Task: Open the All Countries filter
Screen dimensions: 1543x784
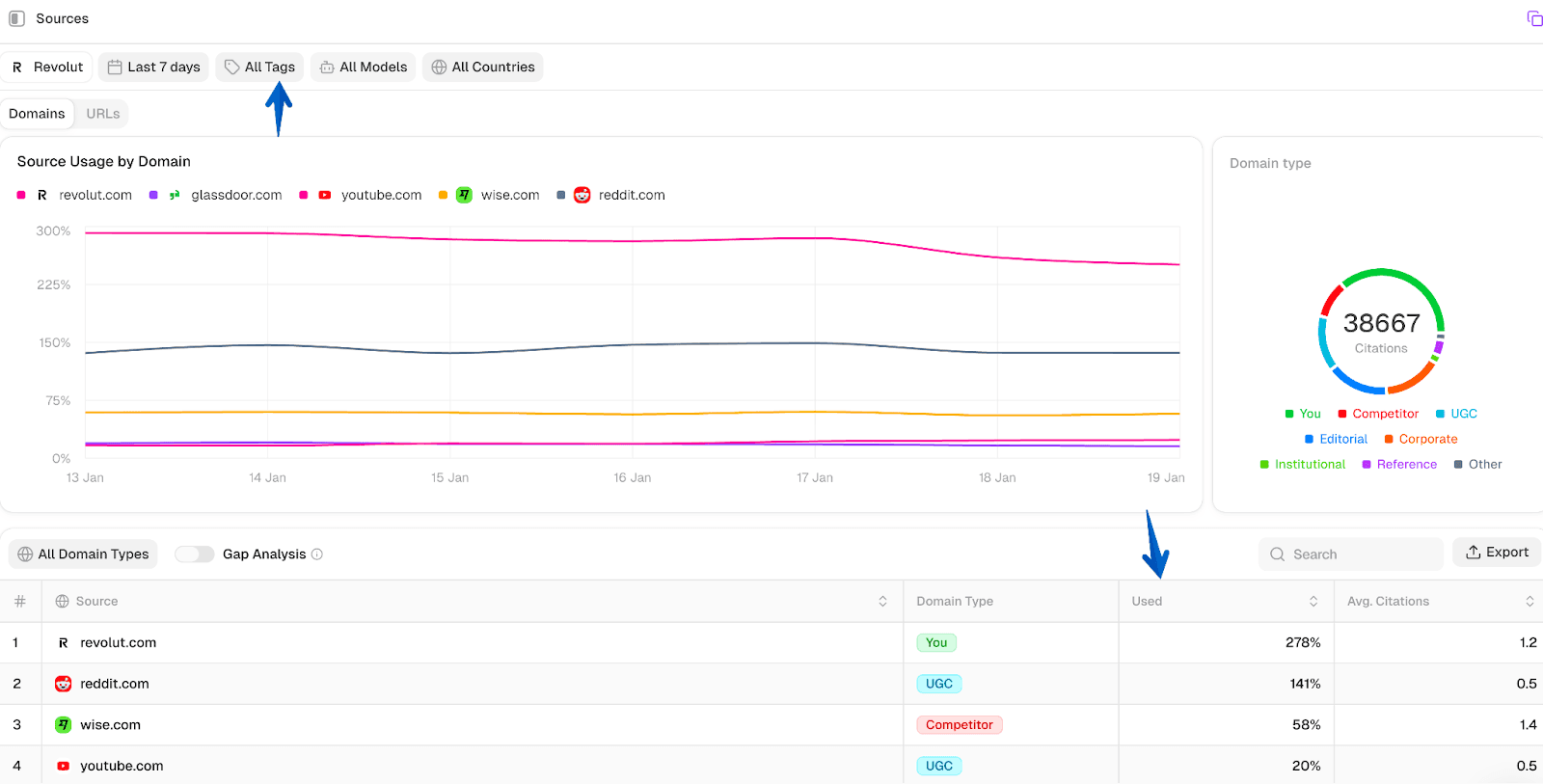Action: 482,67
